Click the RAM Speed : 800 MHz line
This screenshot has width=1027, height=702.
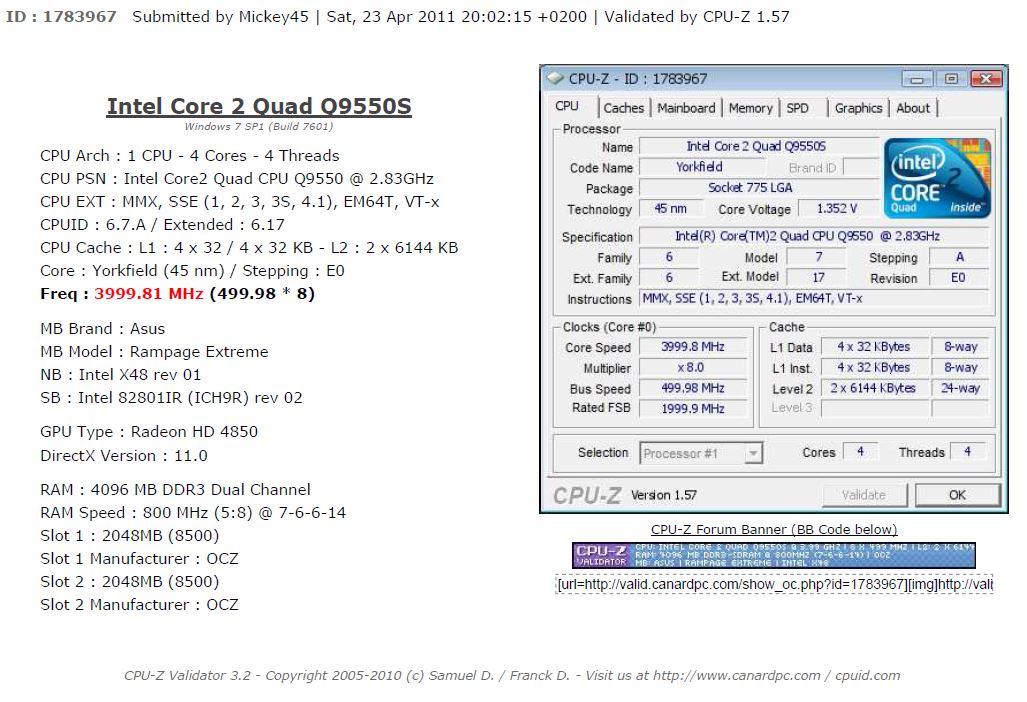193,513
